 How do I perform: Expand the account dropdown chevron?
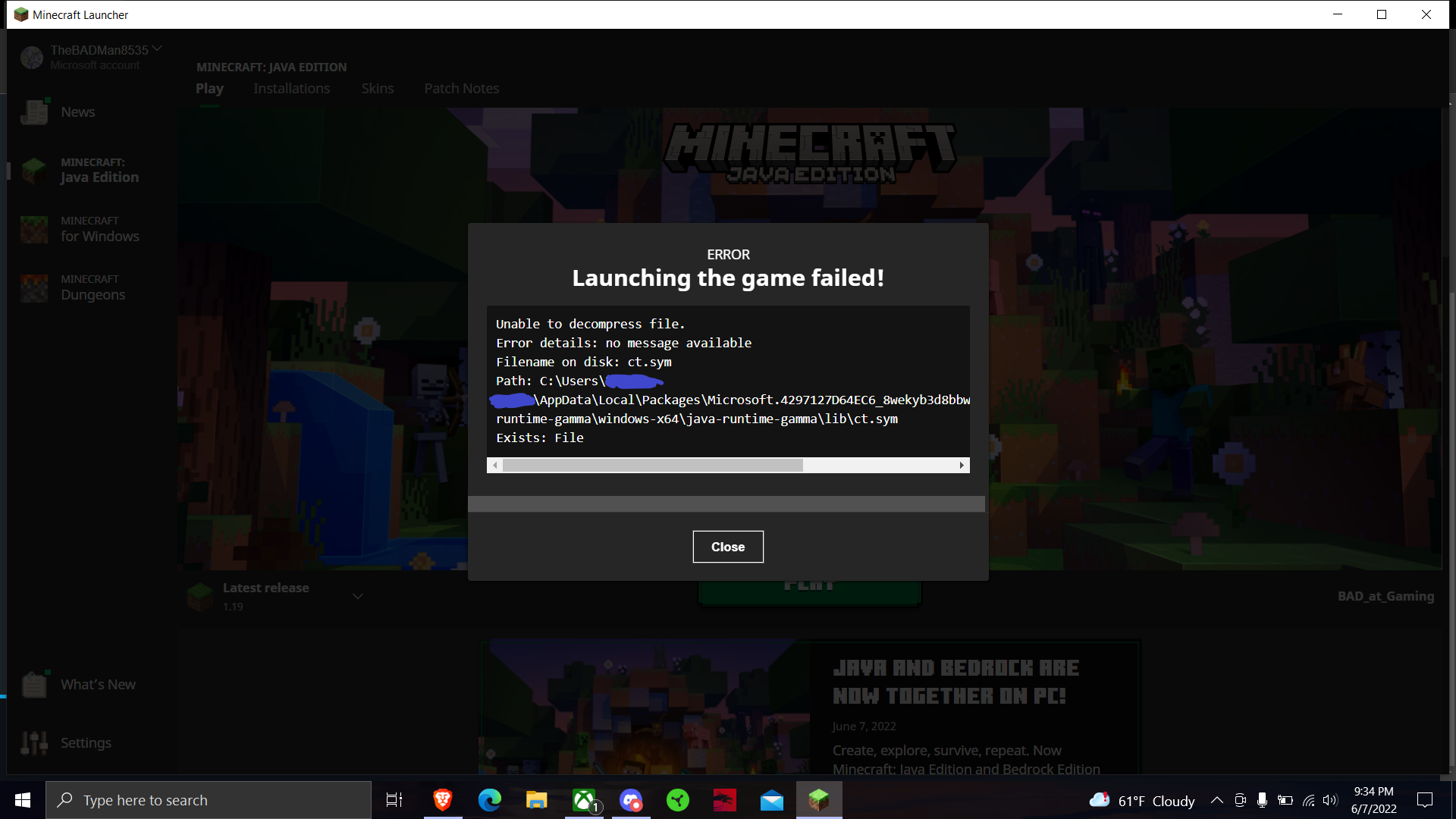coord(157,49)
